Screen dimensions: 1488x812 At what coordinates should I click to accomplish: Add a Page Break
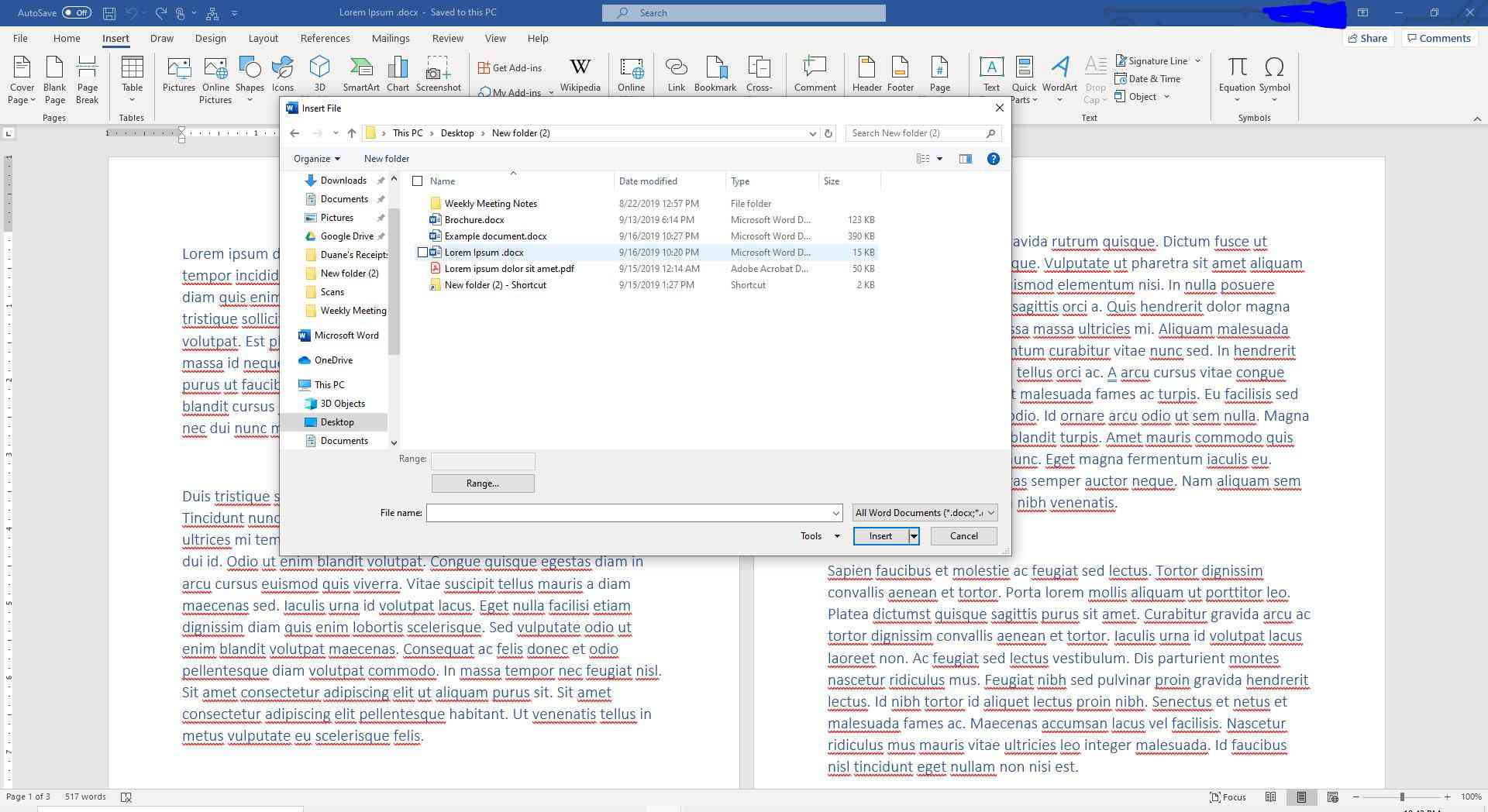click(87, 80)
